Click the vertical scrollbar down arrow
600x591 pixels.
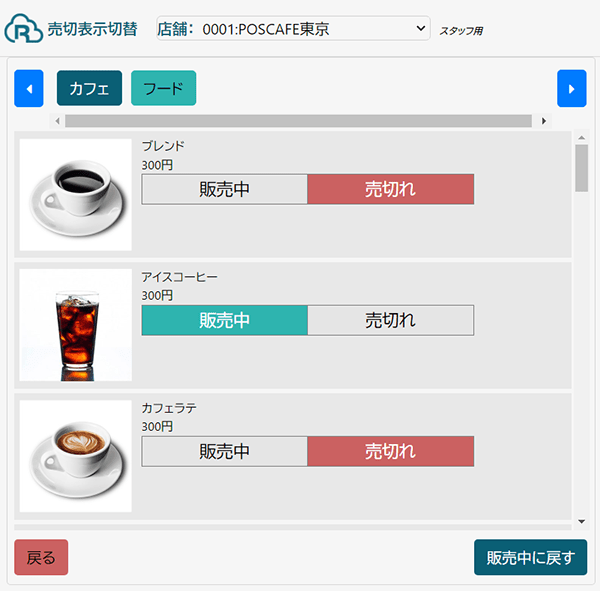point(582,521)
